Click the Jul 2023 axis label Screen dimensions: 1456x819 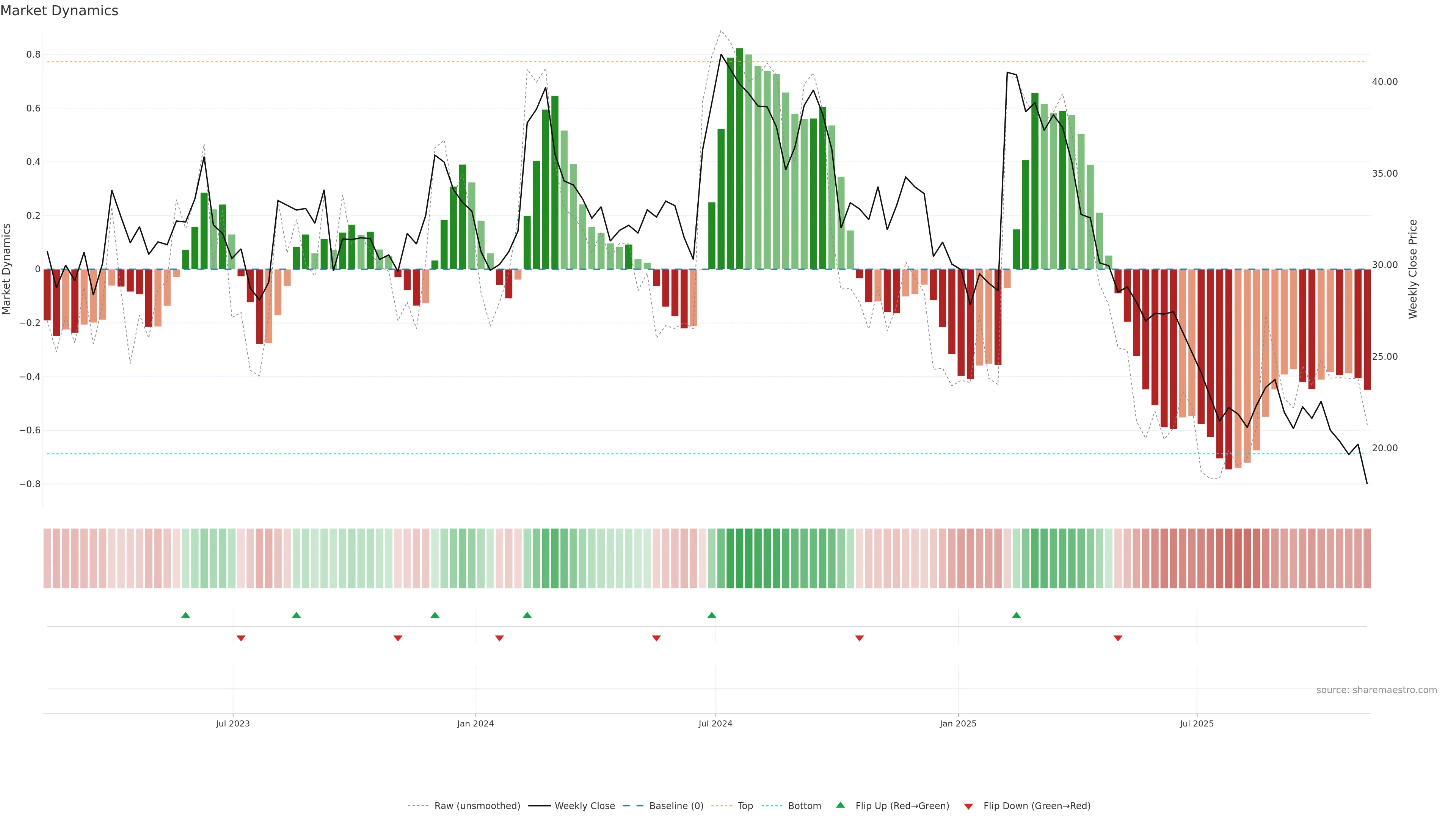232,723
